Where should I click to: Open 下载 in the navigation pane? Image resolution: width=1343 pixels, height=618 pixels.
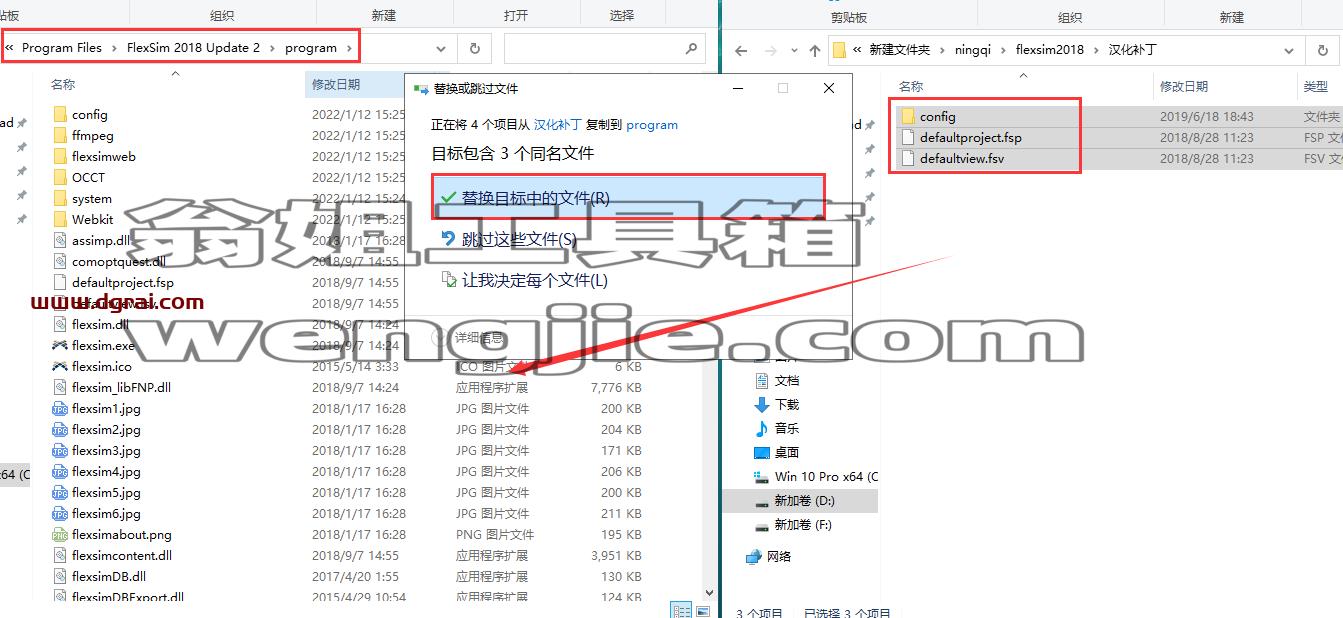pos(787,404)
